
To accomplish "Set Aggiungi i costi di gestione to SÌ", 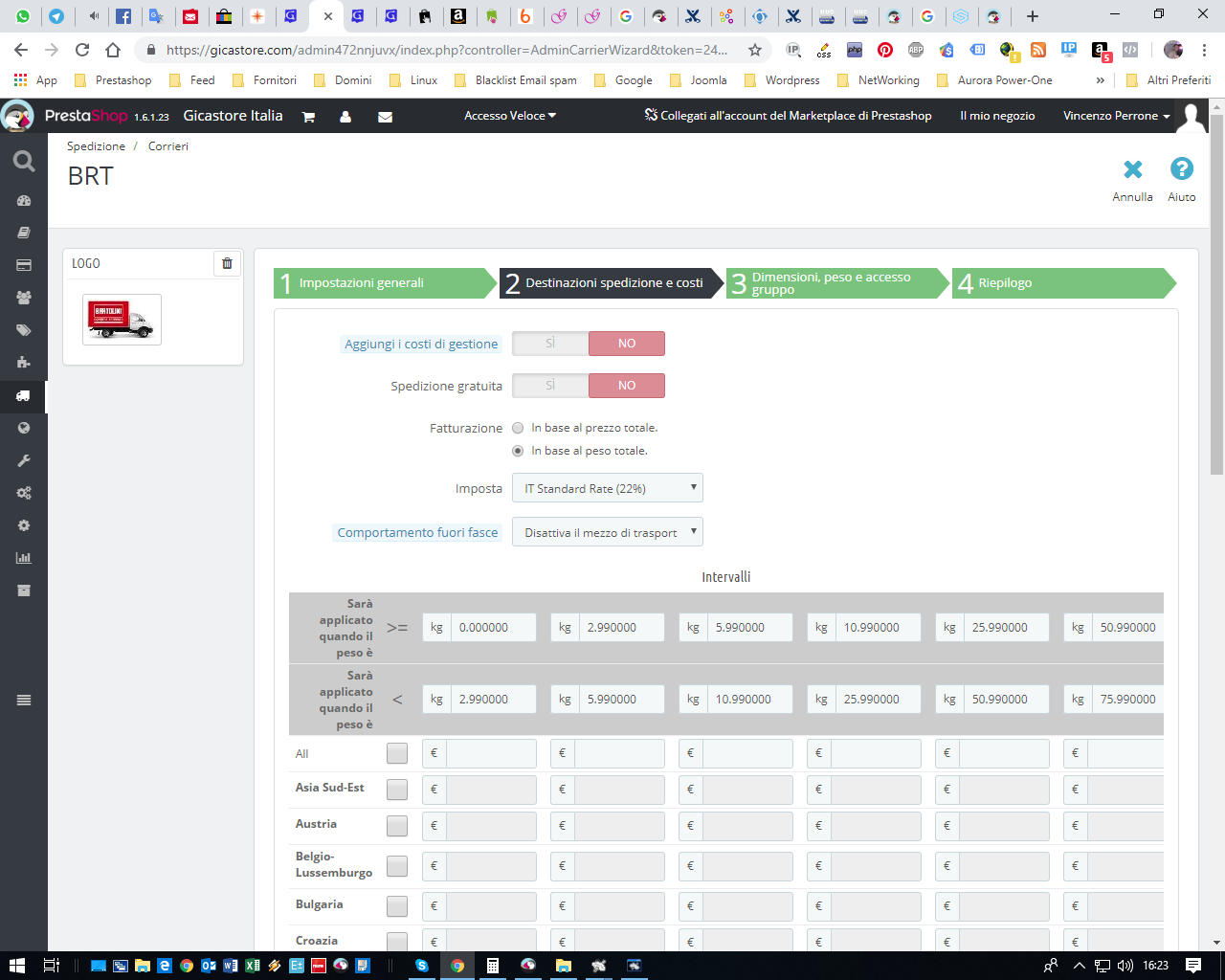I will coord(550,344).
